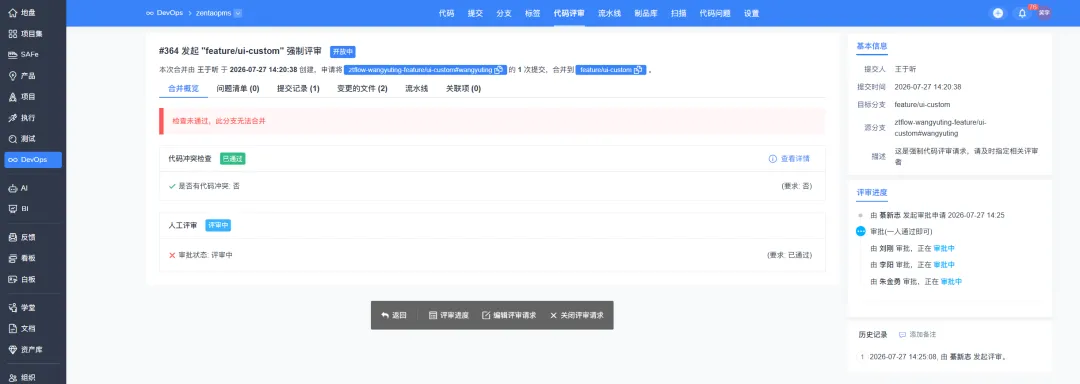This screenshot has height=384, width=1080.
Task: Open 产品 product icon in sidebar
Action: pyautogui.click(x=12, y=76)
